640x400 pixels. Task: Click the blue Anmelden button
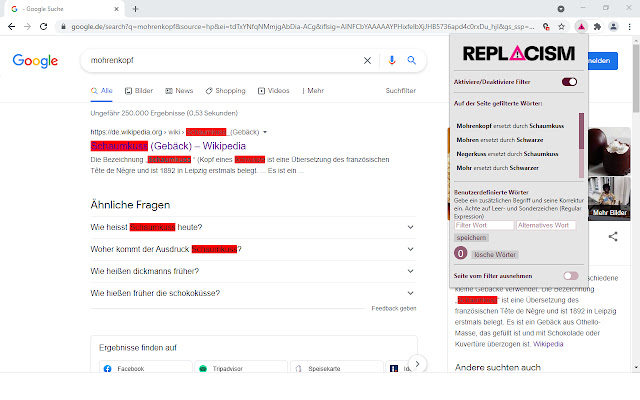(603, 61)
